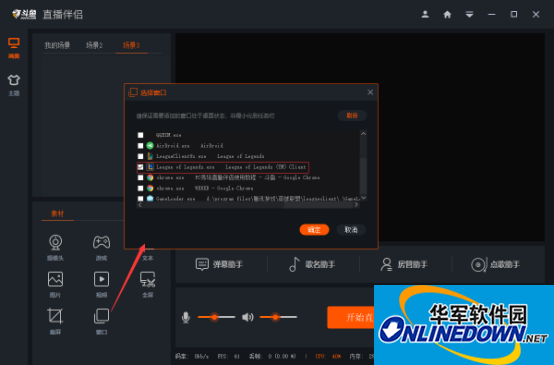Open the title bar dropdown menu icon

pos(469,14)
